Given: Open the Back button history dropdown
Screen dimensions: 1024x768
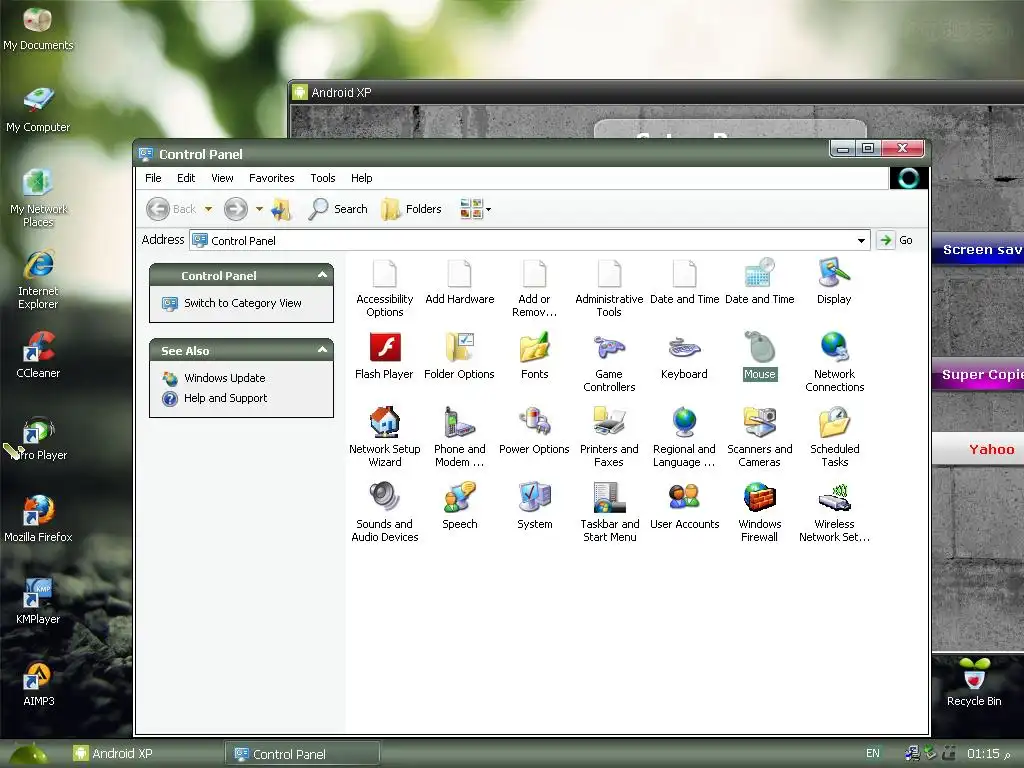Looking at the screenshot, I should click(x=208, y=209).
